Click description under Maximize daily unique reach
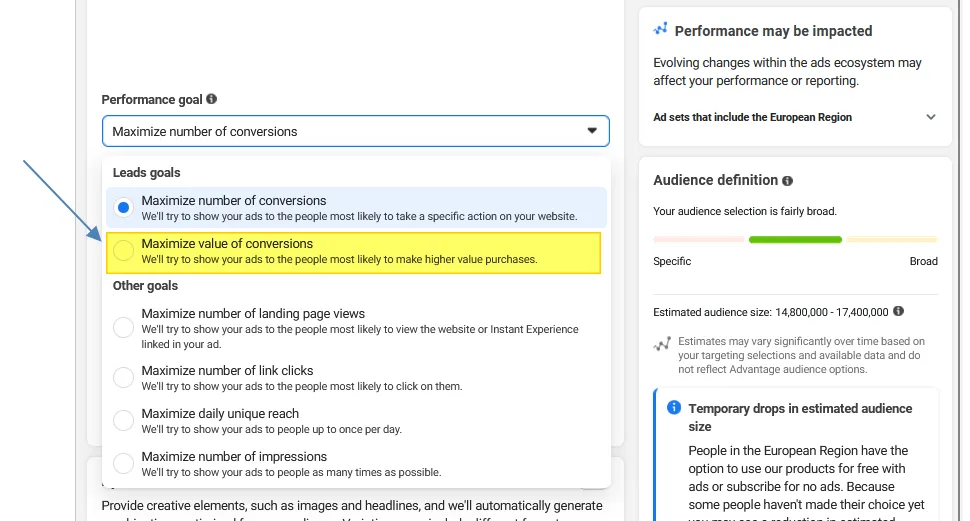Image resolution: width=970 pixels, height=521 pixels. click(x=272, y=429)
